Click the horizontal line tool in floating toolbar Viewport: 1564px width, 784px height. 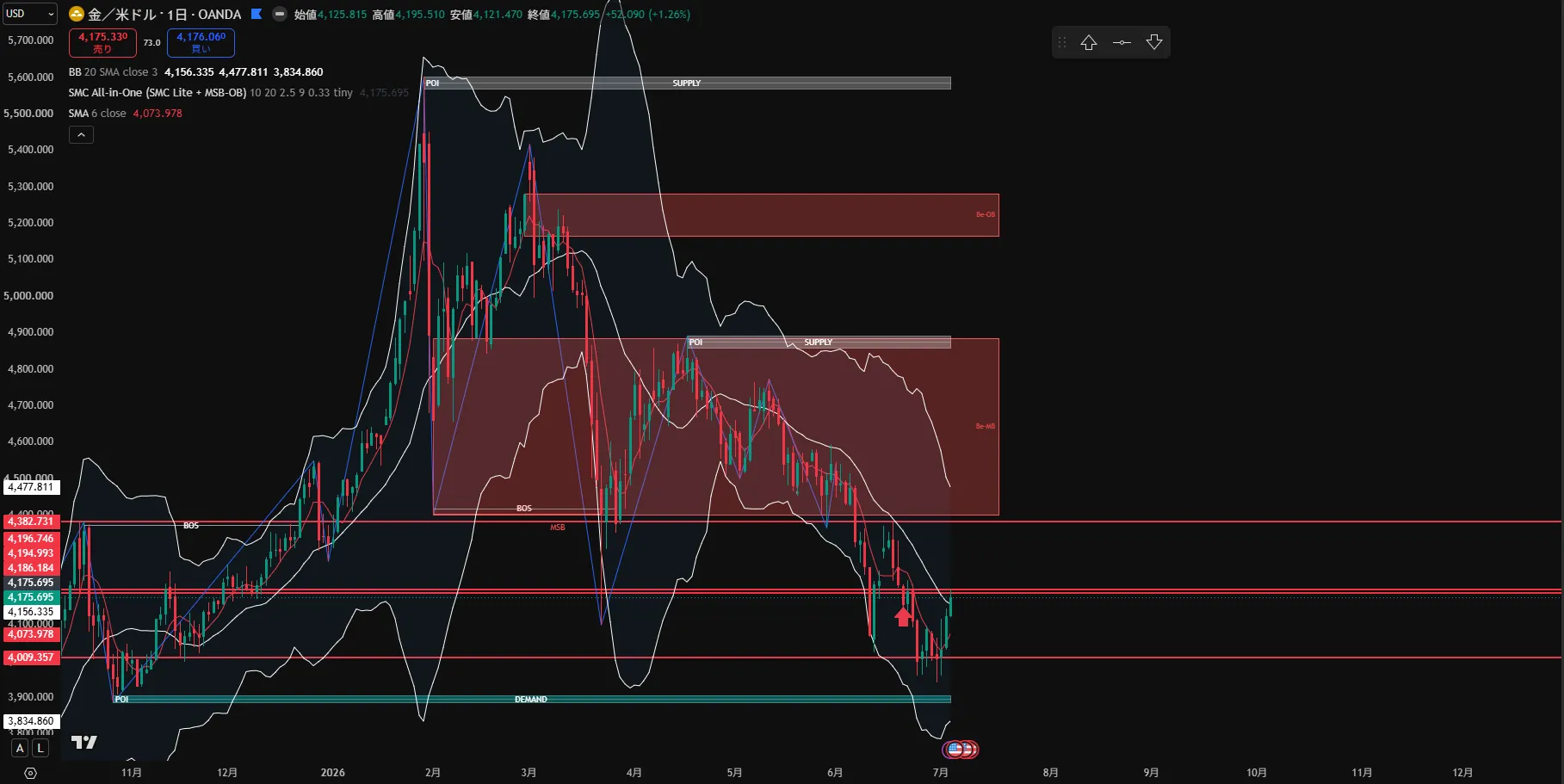pyautogui.click(x=1122, y=42)
